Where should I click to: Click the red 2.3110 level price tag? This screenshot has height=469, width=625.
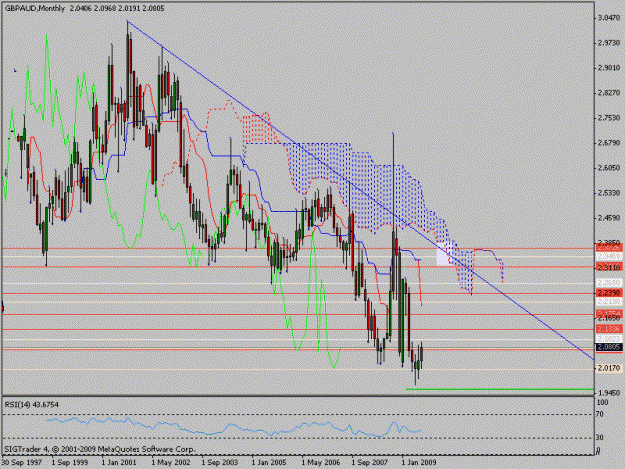pyautogui.click(x=609, y=267)
